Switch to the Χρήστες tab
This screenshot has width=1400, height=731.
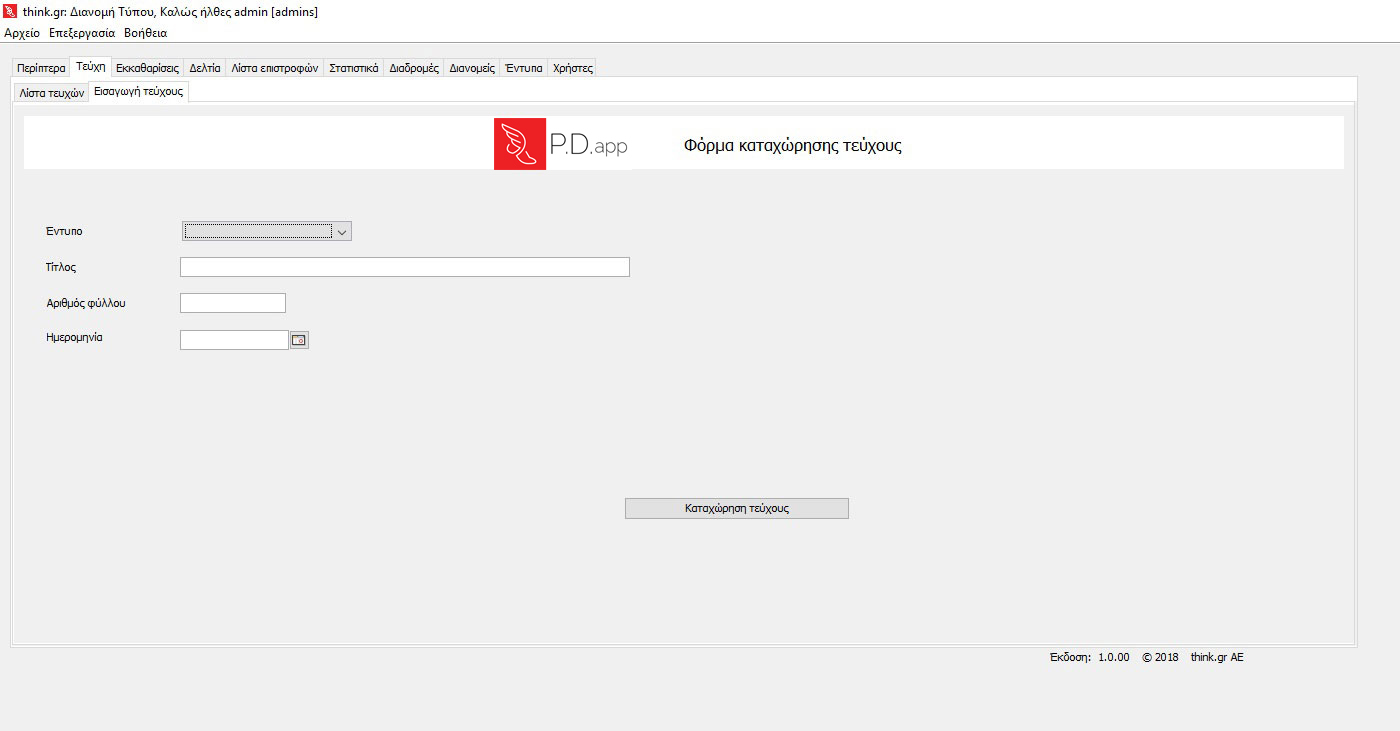click(573, 69)
